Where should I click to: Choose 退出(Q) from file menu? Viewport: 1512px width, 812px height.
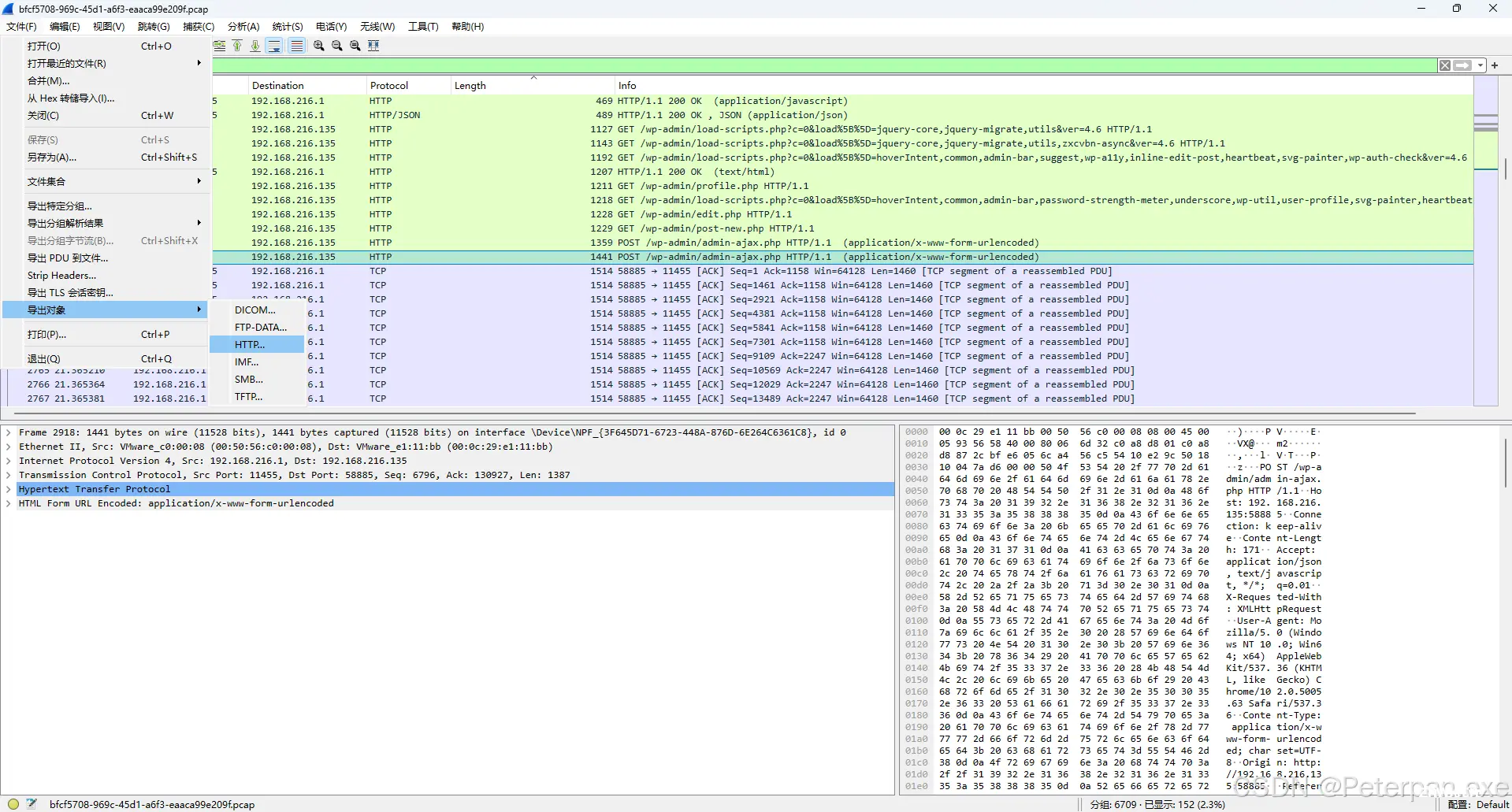click(x=106, y=359)
